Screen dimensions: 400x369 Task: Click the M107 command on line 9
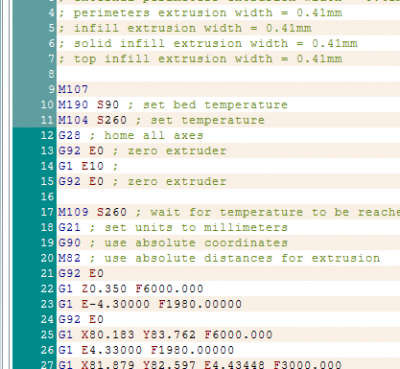pos(73,89)
